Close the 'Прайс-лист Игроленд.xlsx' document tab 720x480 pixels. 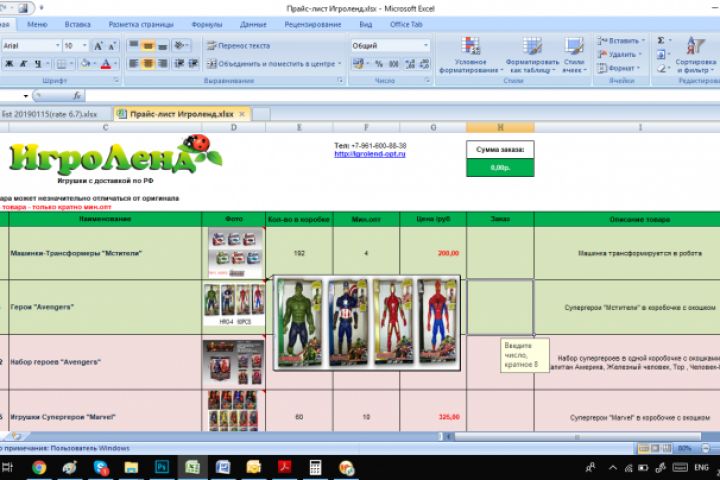click(242, 114)
